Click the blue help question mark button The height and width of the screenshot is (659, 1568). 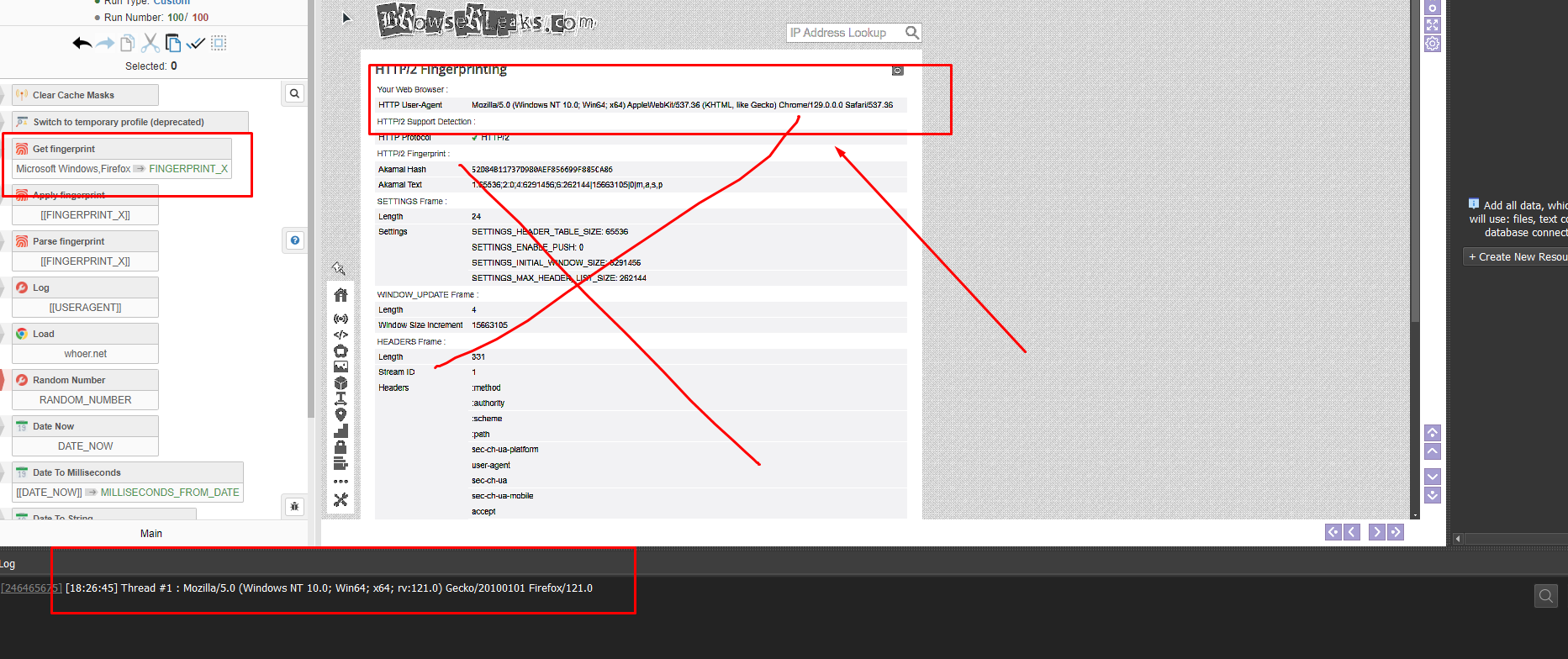pyautogui.click(x=294, y=240)
